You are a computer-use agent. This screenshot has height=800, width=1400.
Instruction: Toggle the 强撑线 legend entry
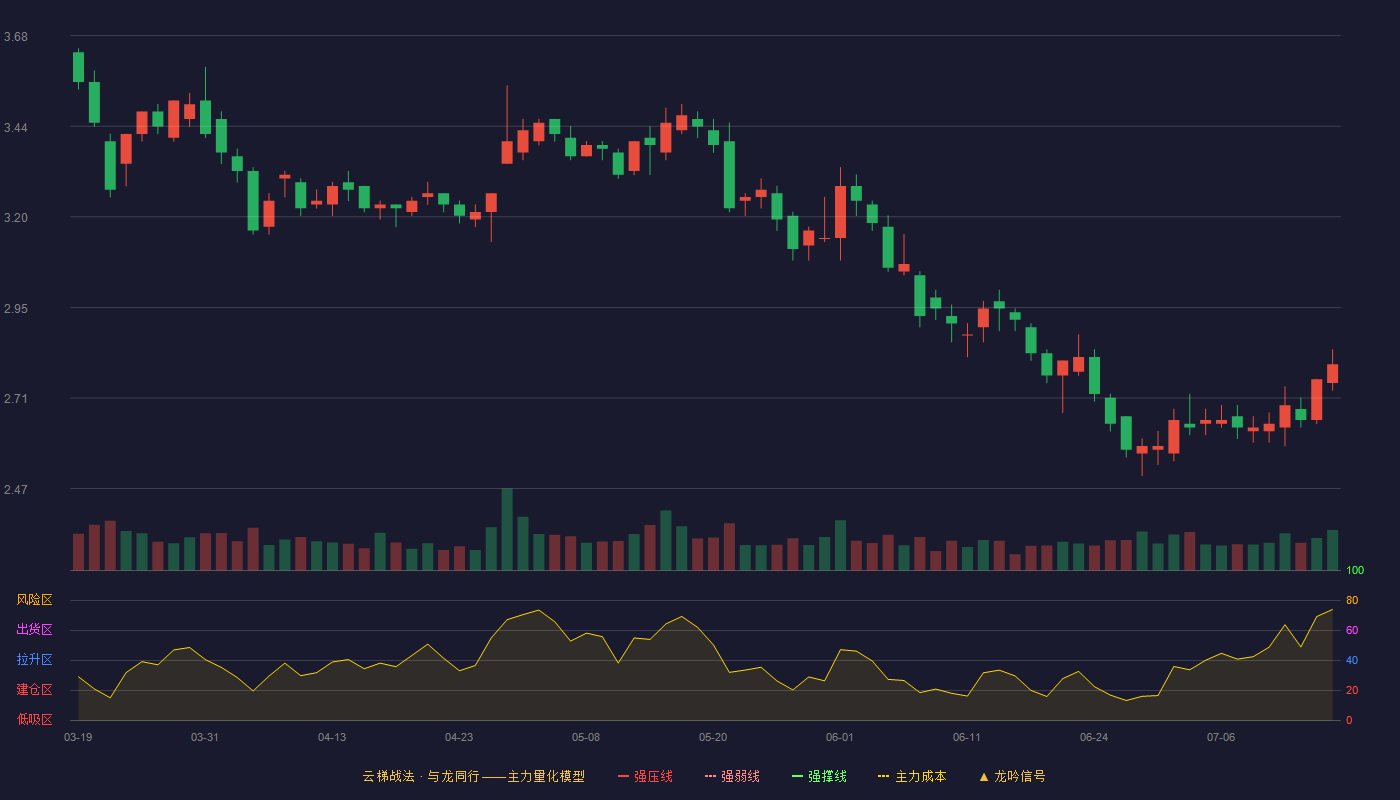(x=819, y=776)
